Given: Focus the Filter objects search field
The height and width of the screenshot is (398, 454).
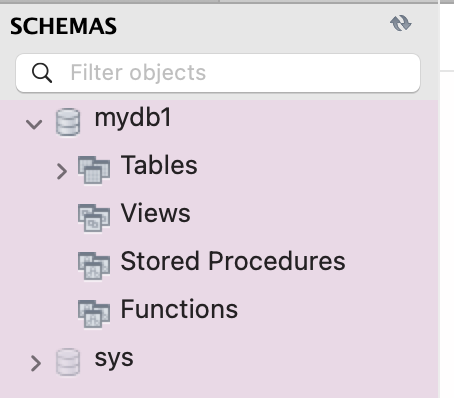Looking at the screenshot, I should click(218, 73).
